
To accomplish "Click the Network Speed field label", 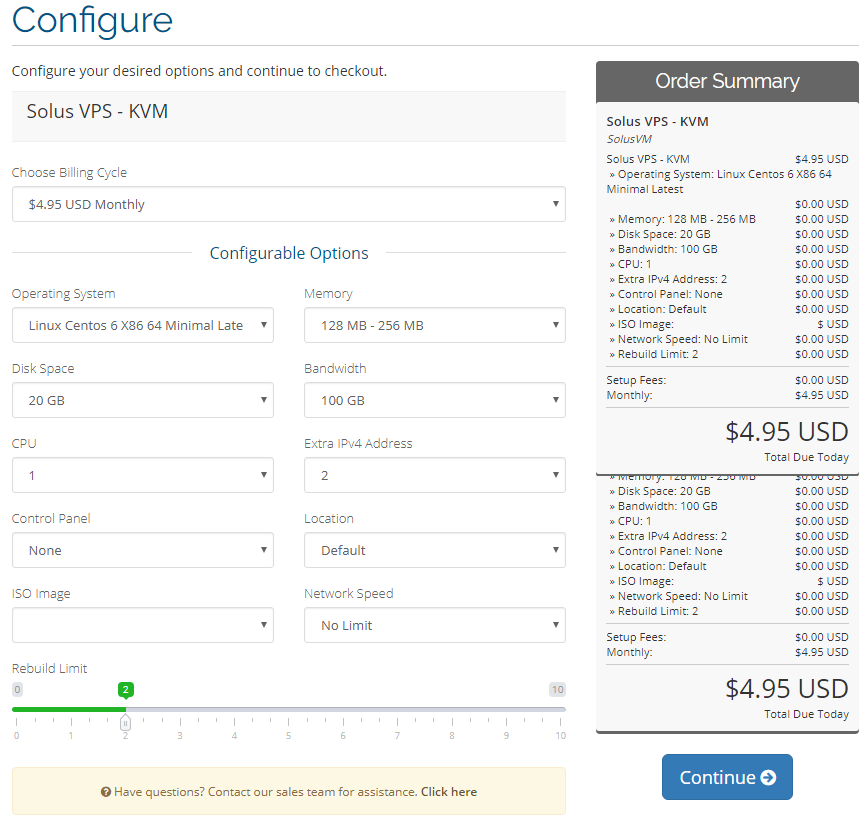I will click(348, 594).
